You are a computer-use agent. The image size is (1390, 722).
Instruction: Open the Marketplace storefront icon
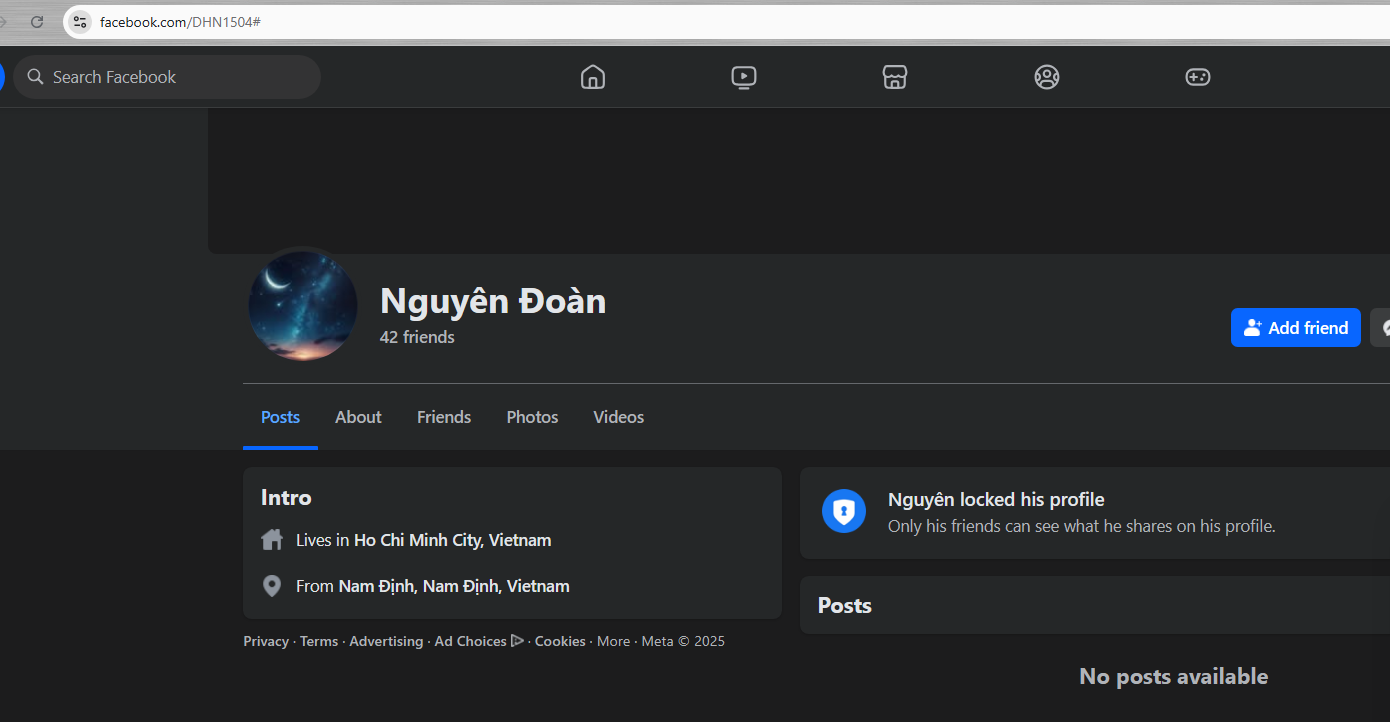pos(895,77)
